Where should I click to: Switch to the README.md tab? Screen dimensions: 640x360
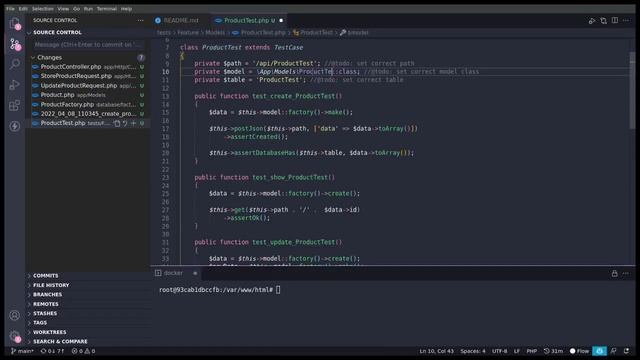[182, 20]
